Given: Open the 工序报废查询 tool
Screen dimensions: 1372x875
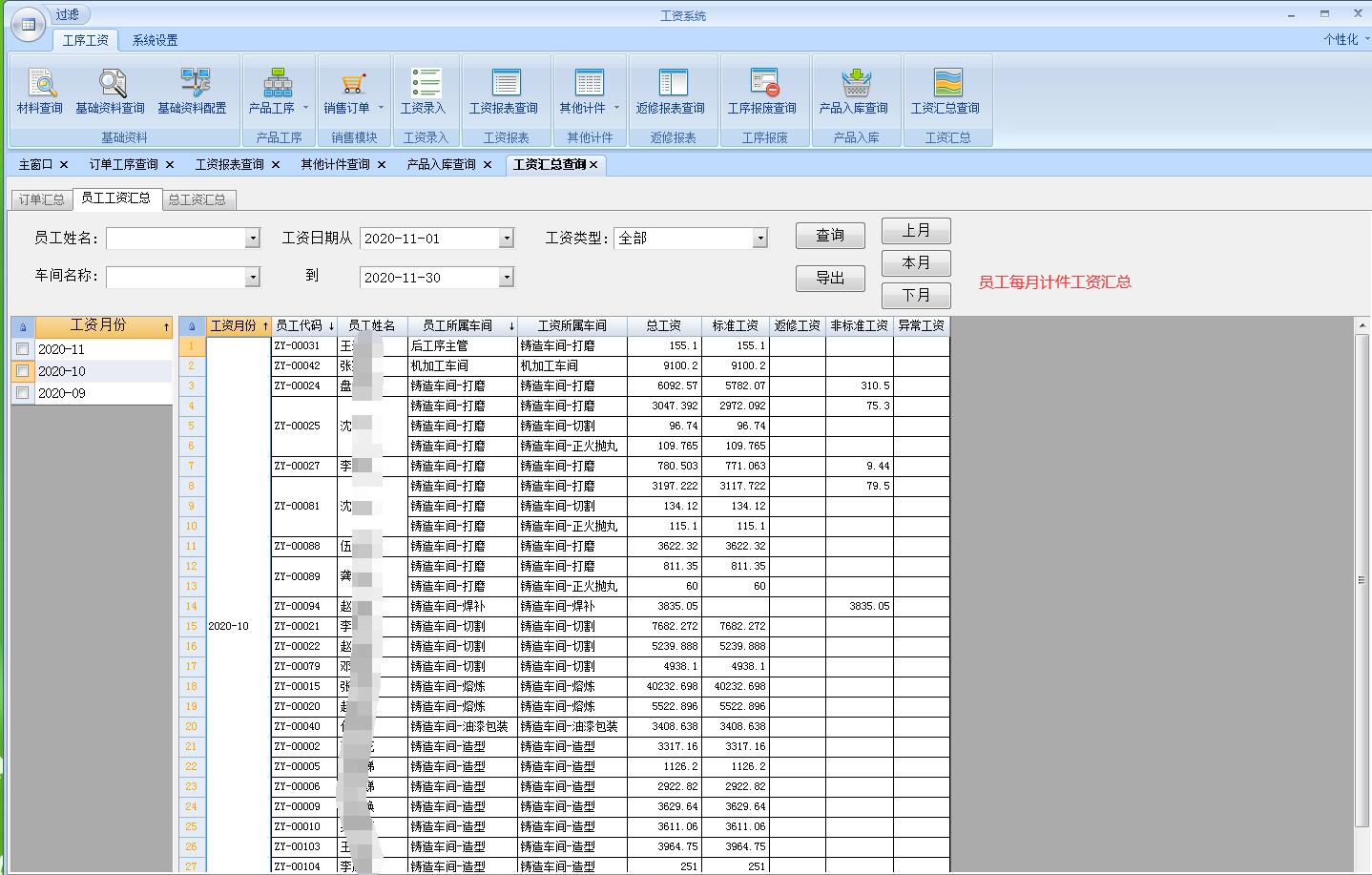Looking at the screenshot, I should point(763,92).
